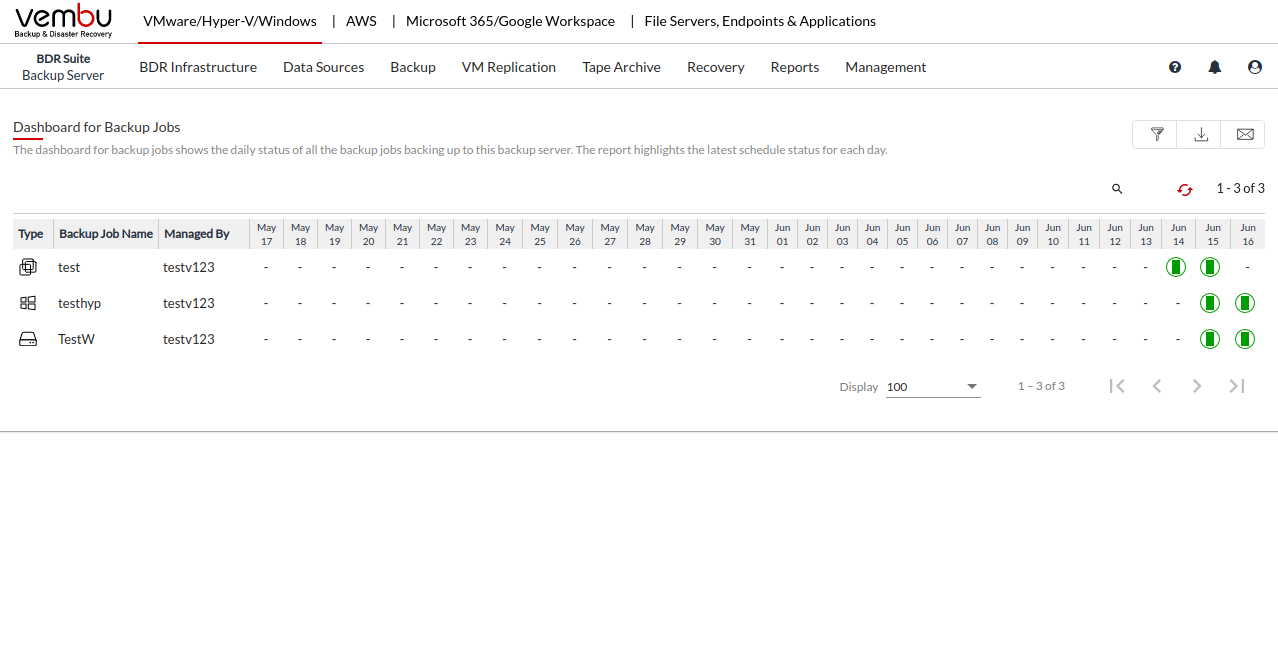Open the Backup menu

pyautogui.click(x=413, y=67)
